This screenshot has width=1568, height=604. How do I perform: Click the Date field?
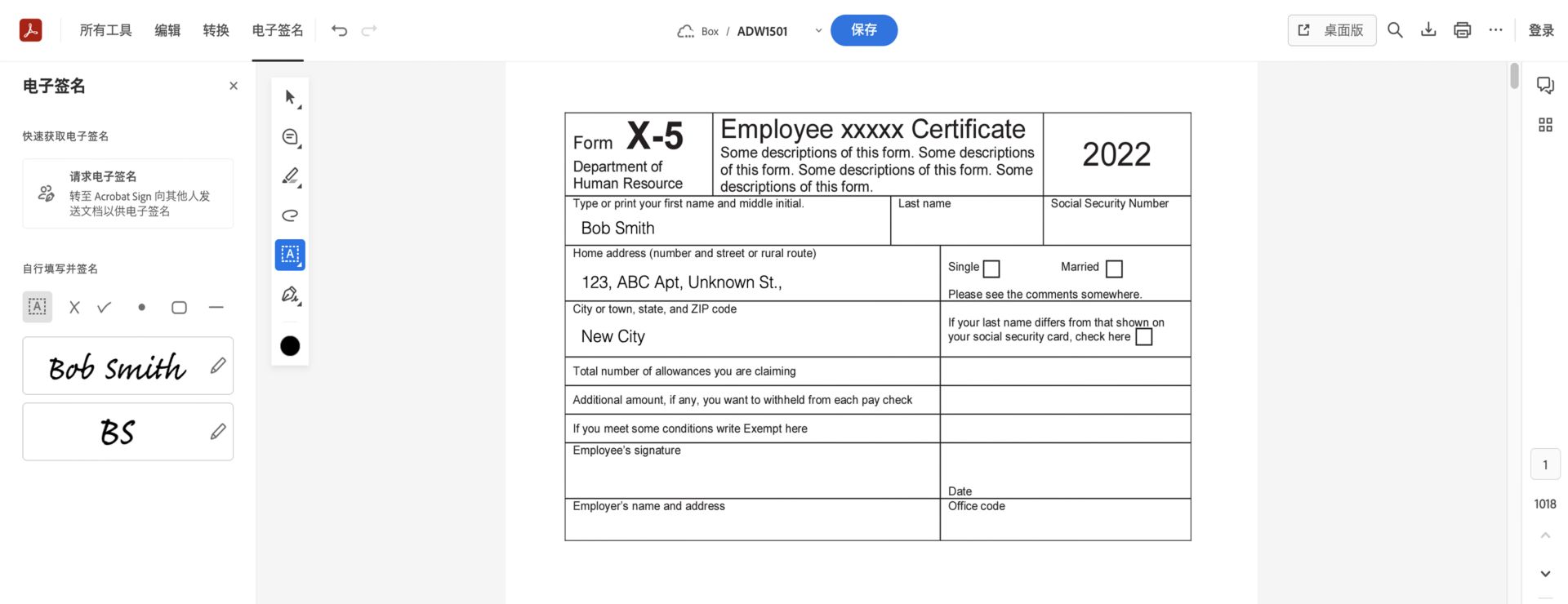(x=1066, y=471)
